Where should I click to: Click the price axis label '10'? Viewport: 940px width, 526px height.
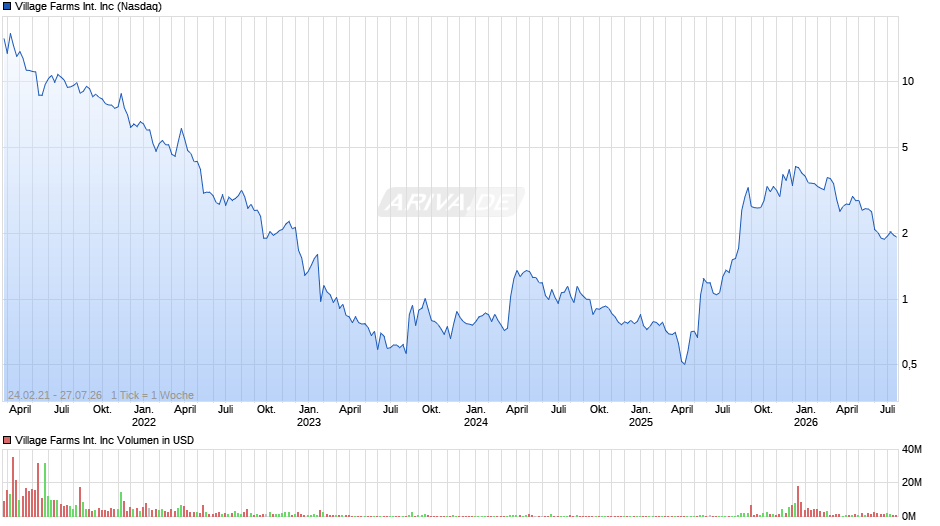908,82
